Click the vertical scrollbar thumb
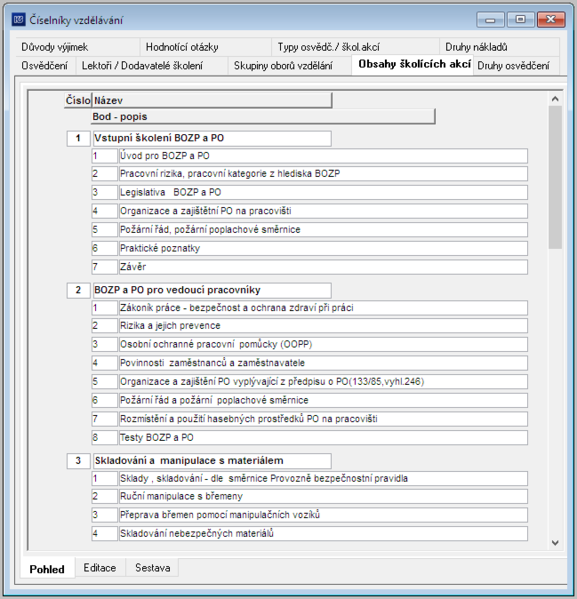This screenshot has height=599, width=577. click(x=555, y=178)
